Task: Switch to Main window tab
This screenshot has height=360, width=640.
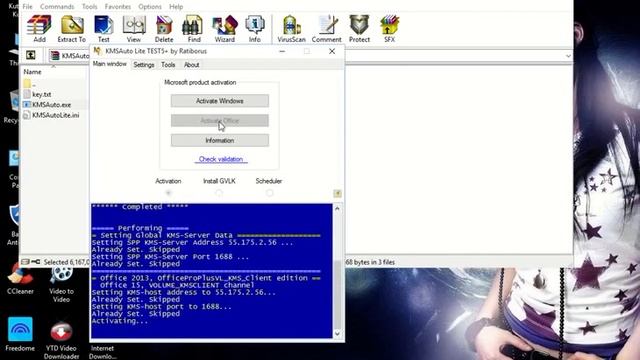Action: tap(109, 64)
